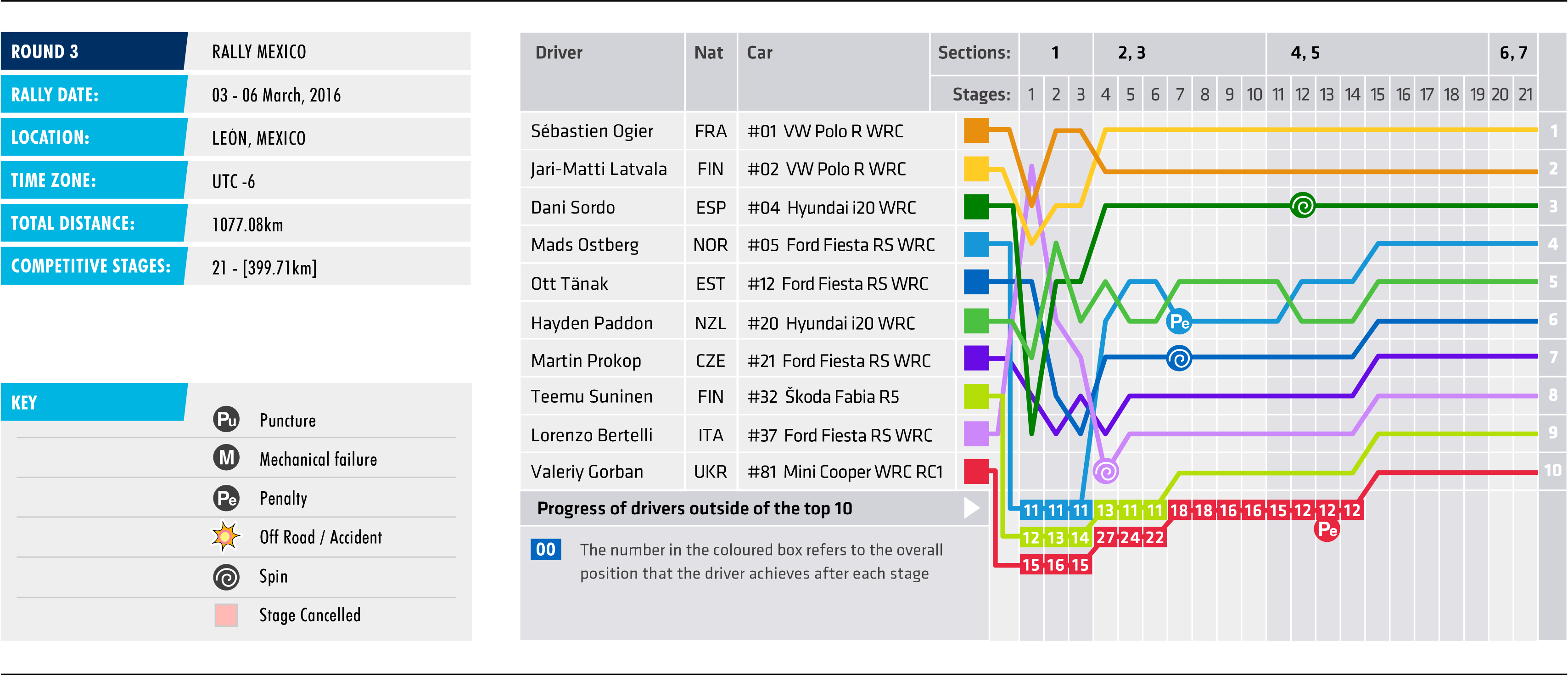The width and height of the screenshot is (1568, 675).
Task: Click the '1077.08km' total distance value
Action: [x=247, y=225]
